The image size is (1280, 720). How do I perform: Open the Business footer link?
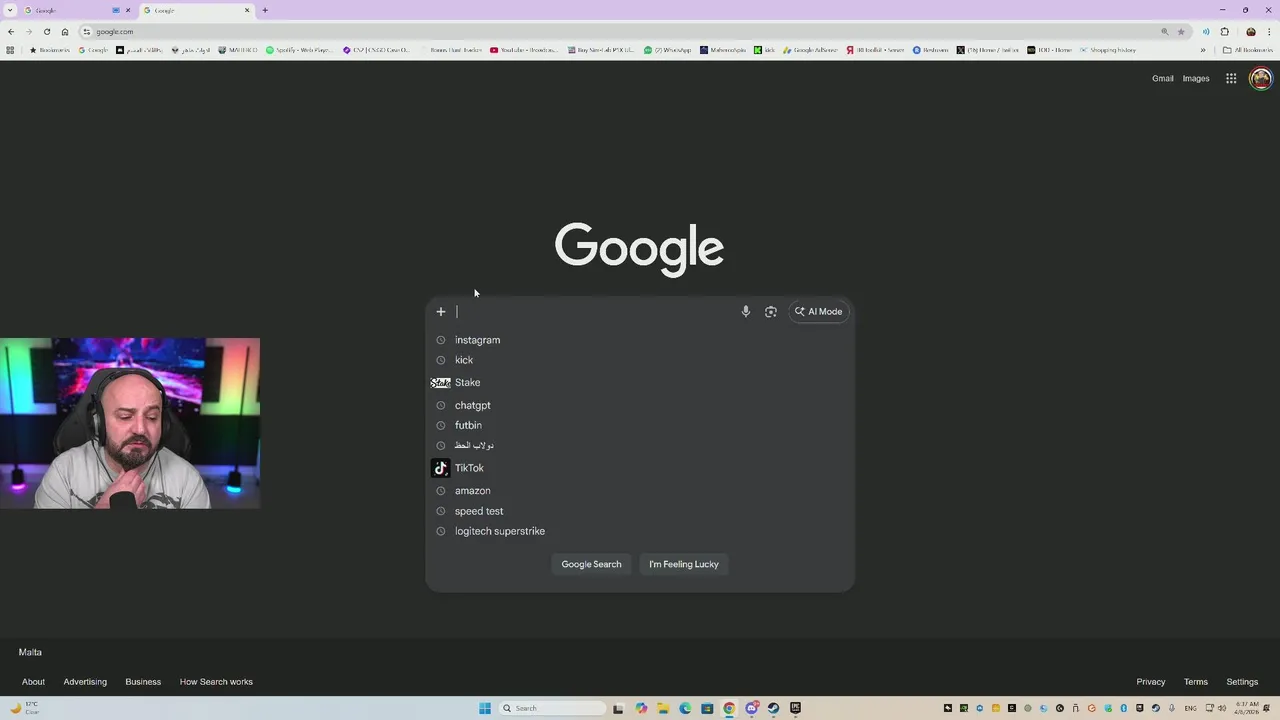click(143, 682)
